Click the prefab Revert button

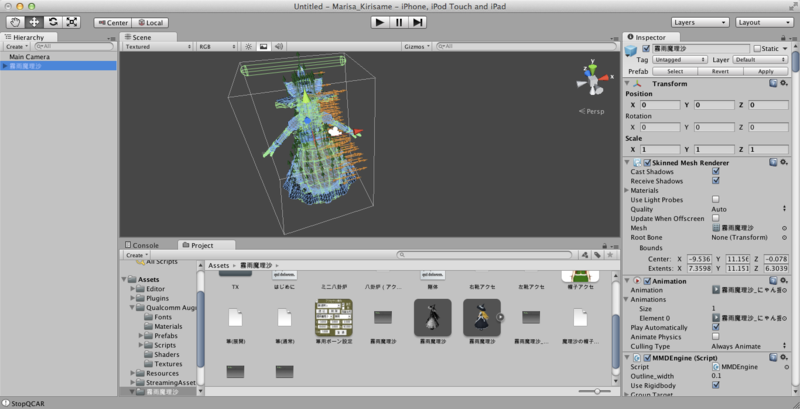720,71
